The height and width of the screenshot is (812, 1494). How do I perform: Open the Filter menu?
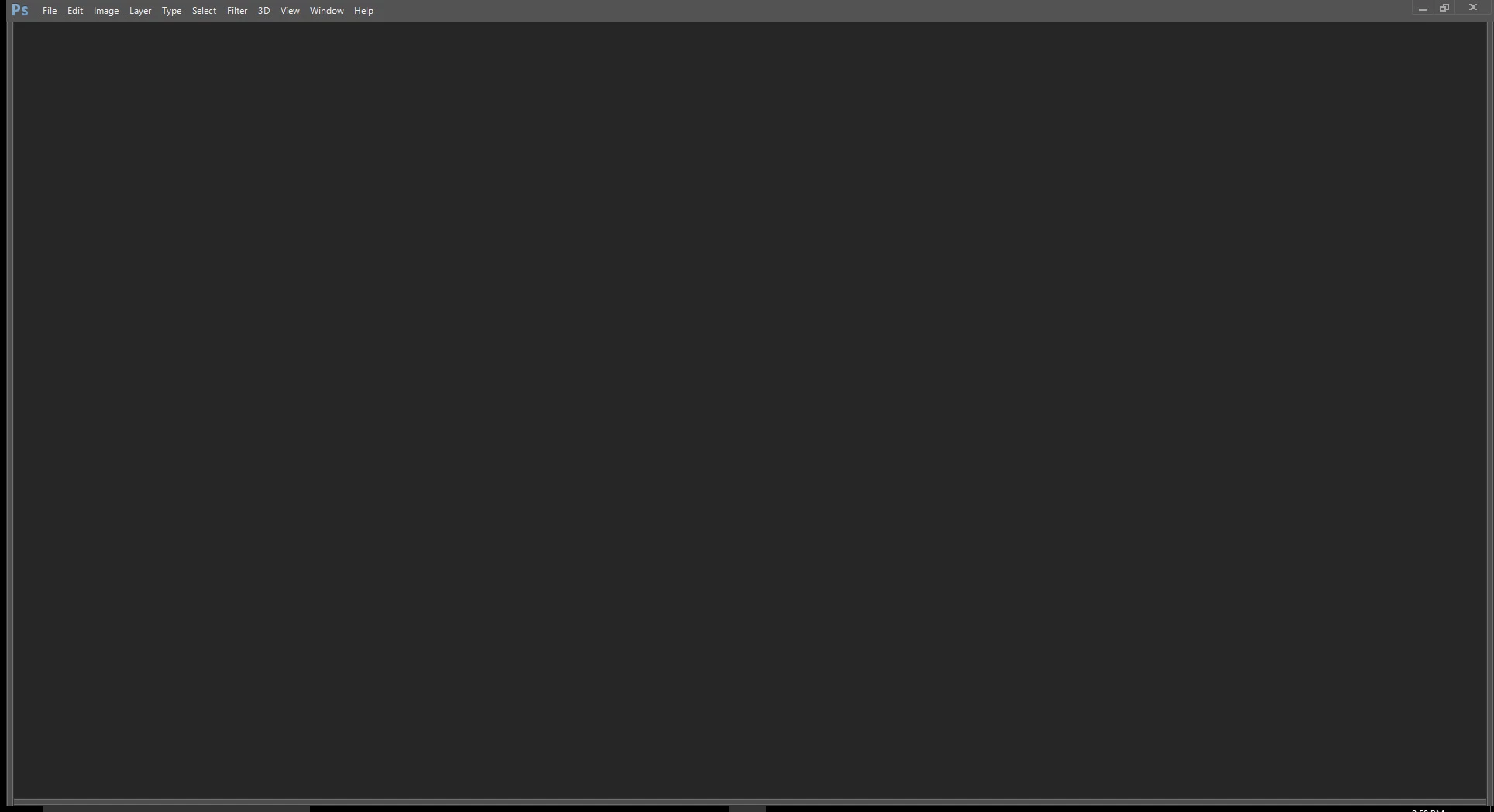pos(237,11)
